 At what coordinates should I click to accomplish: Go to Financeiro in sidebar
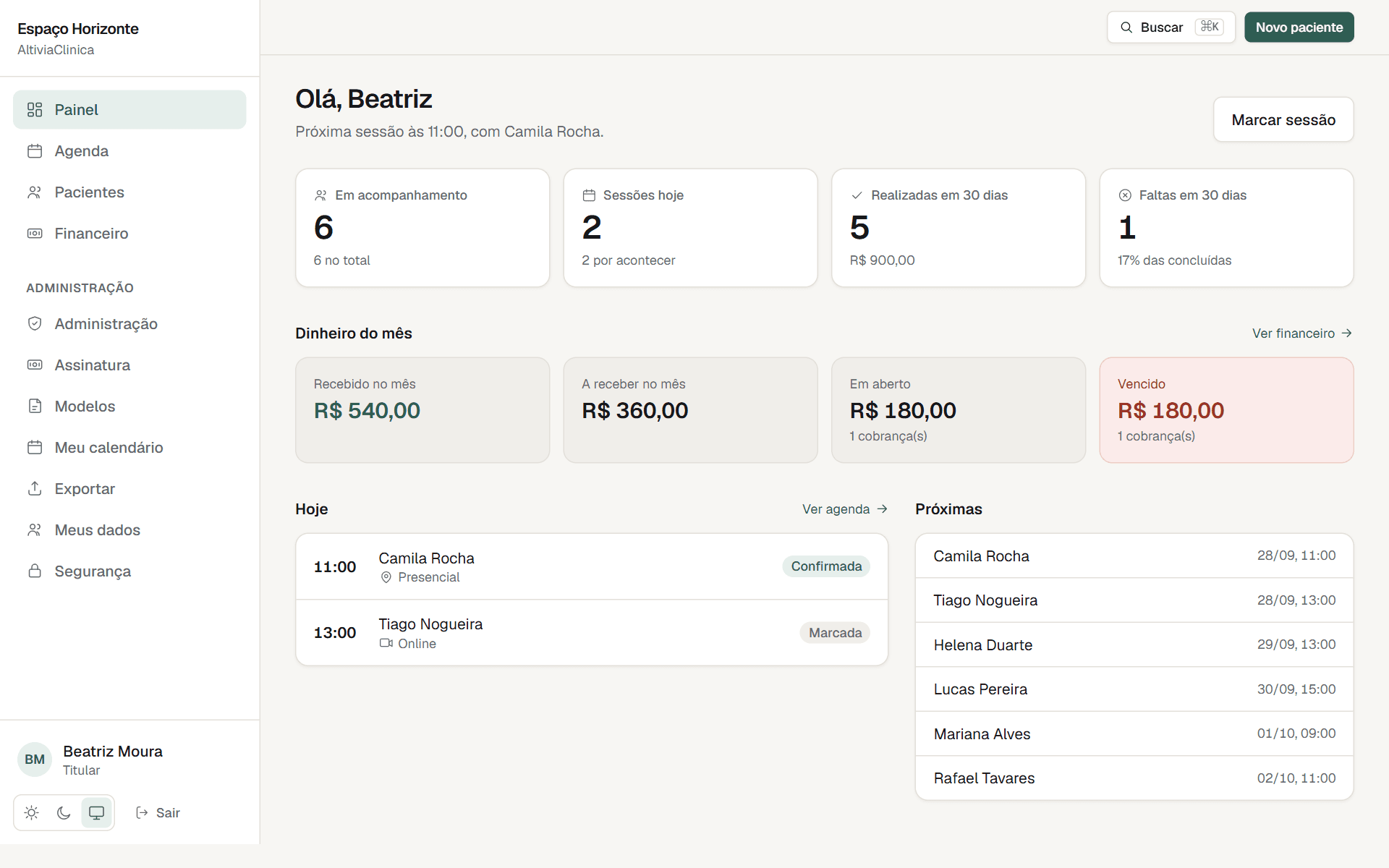tap(129, 234)
